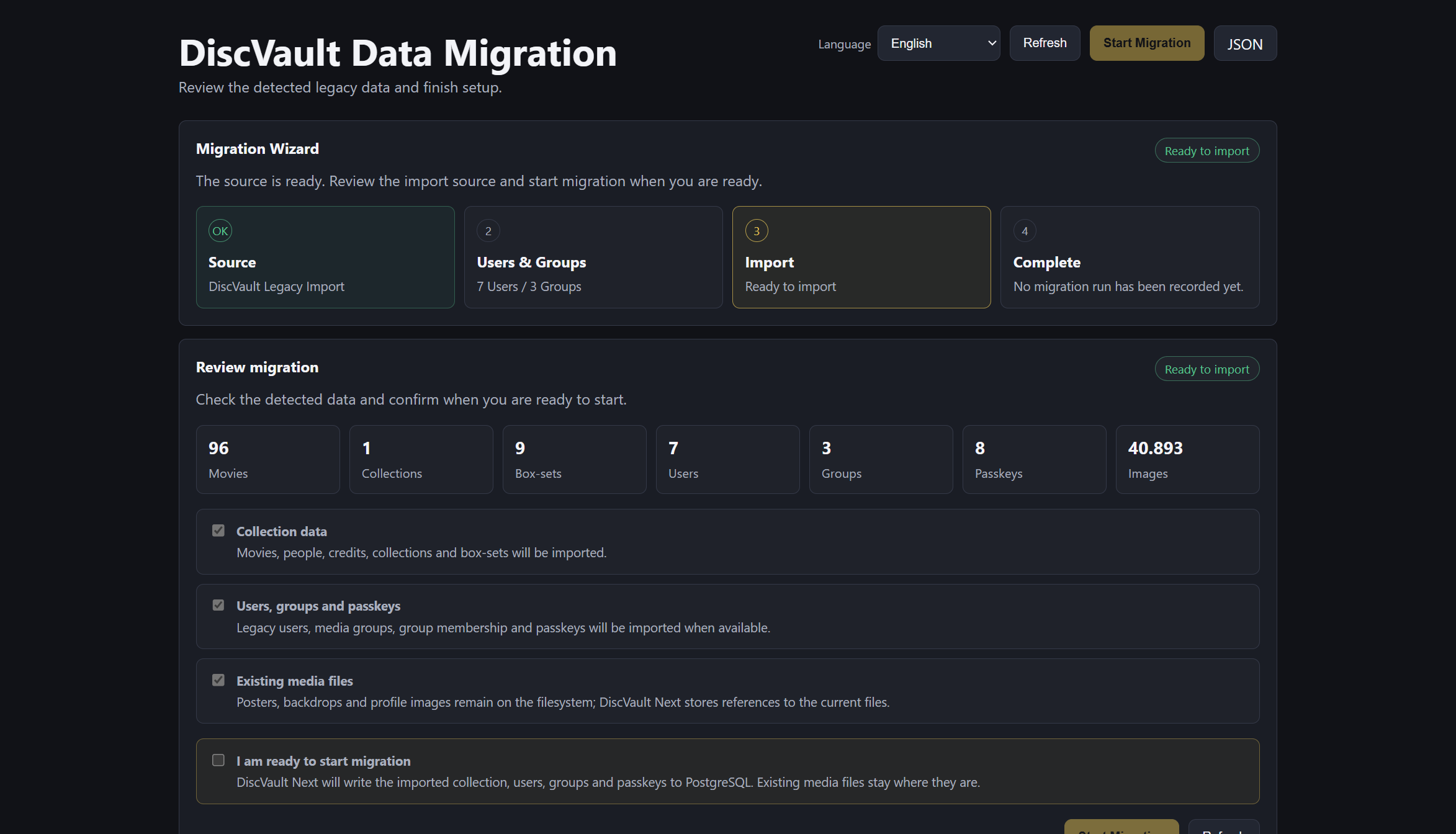Click the step 4 number badge
Image resolution: width=1456 pixels, height=834 pixels.
(x=1025, y=231)
